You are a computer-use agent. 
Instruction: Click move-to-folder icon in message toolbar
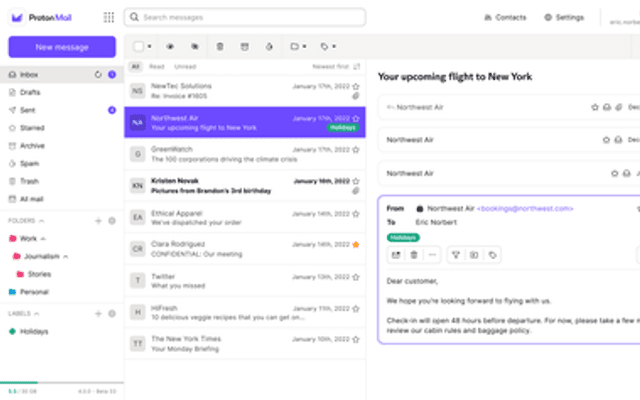(x=474, y=255)
